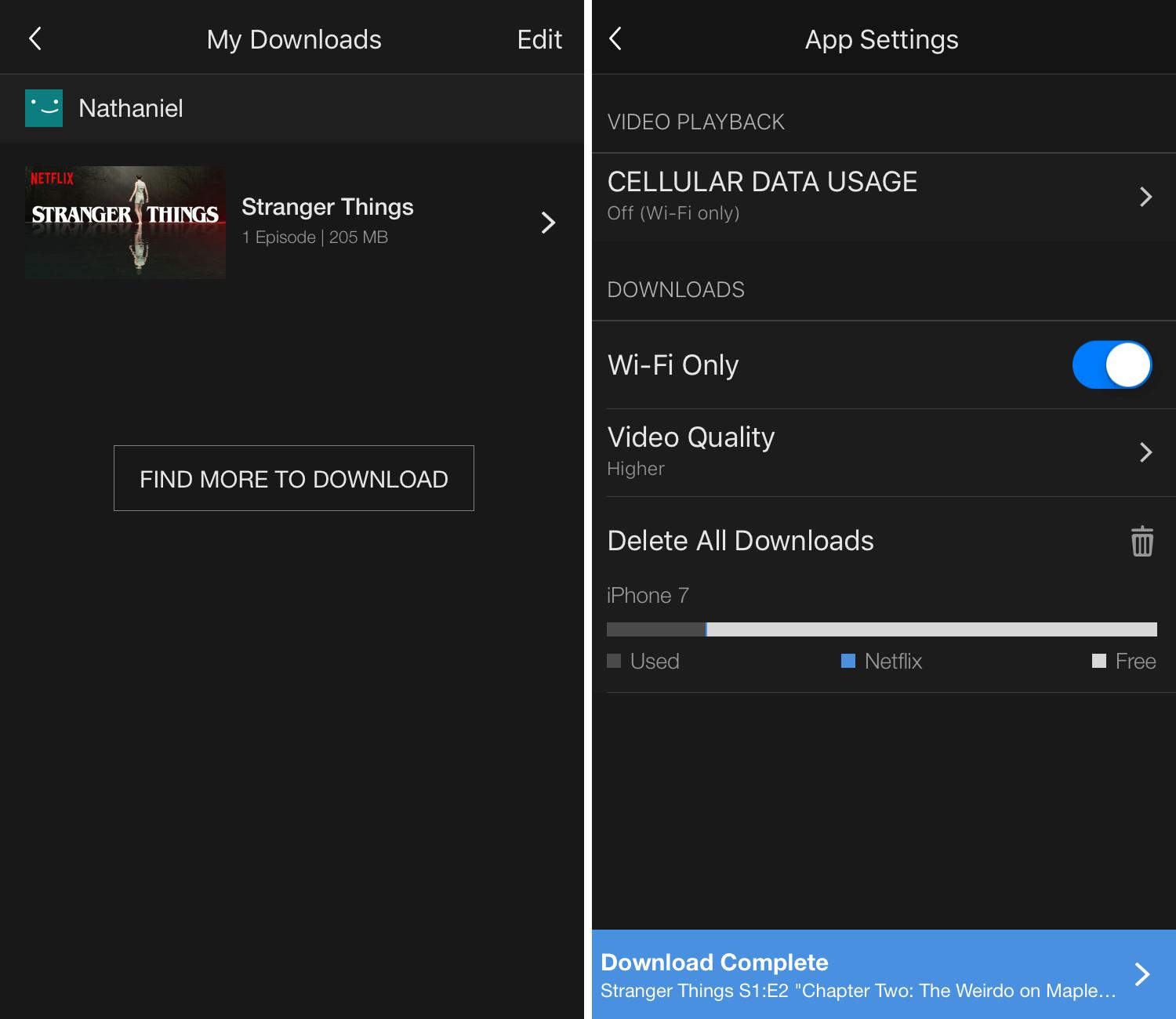Screen dimensions: 1176x1019
Task: Open the Video Quality setting
Action: (x=884, y=452)
